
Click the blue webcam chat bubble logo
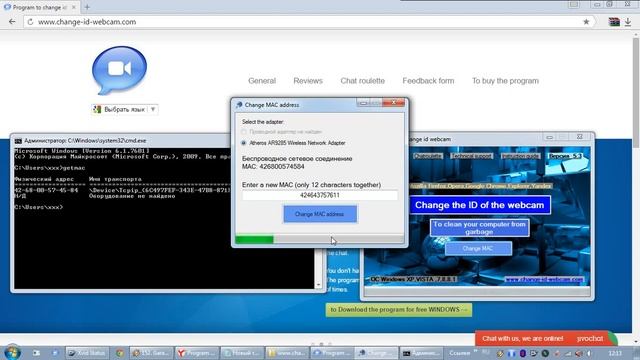119,70
